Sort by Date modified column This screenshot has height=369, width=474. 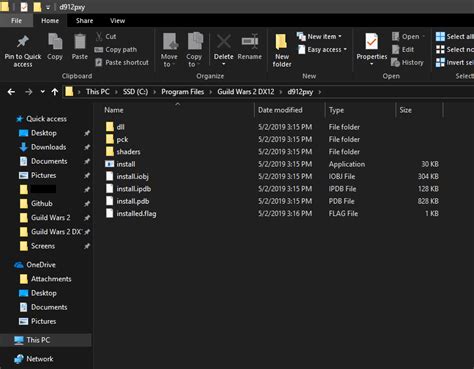280,110
